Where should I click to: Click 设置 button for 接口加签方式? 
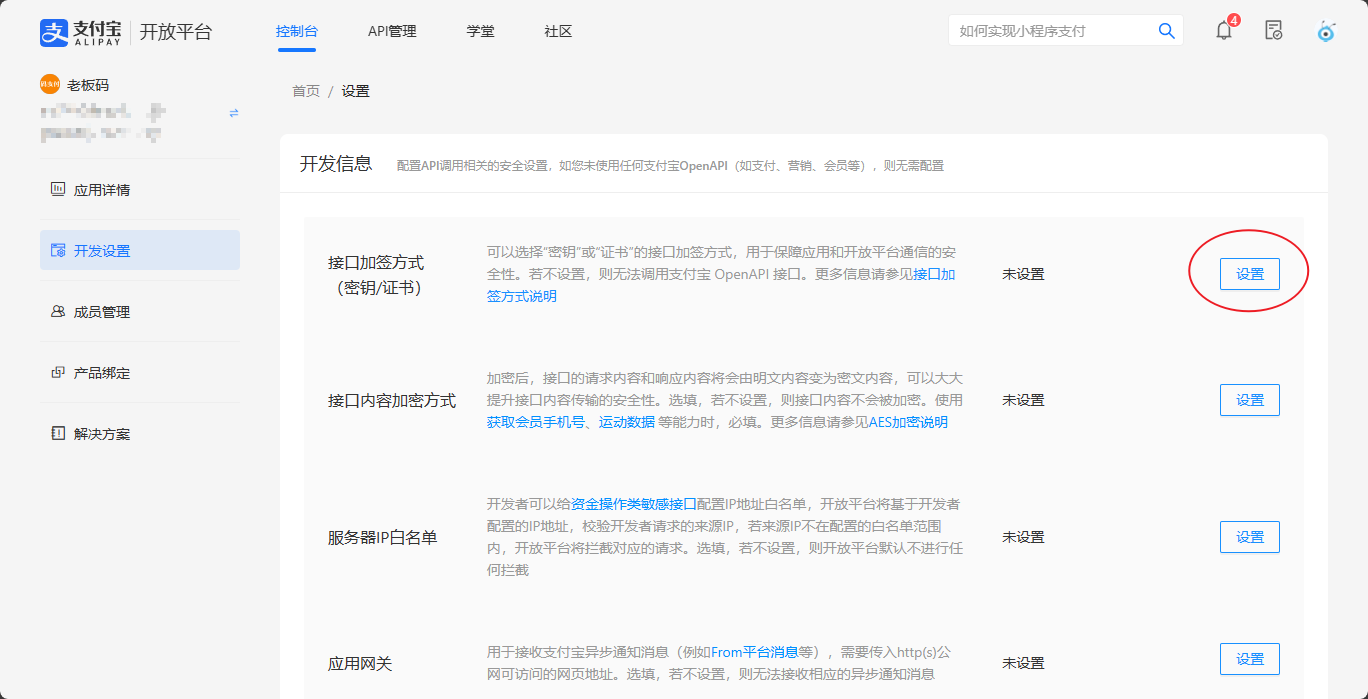[x=1249, y=274]
